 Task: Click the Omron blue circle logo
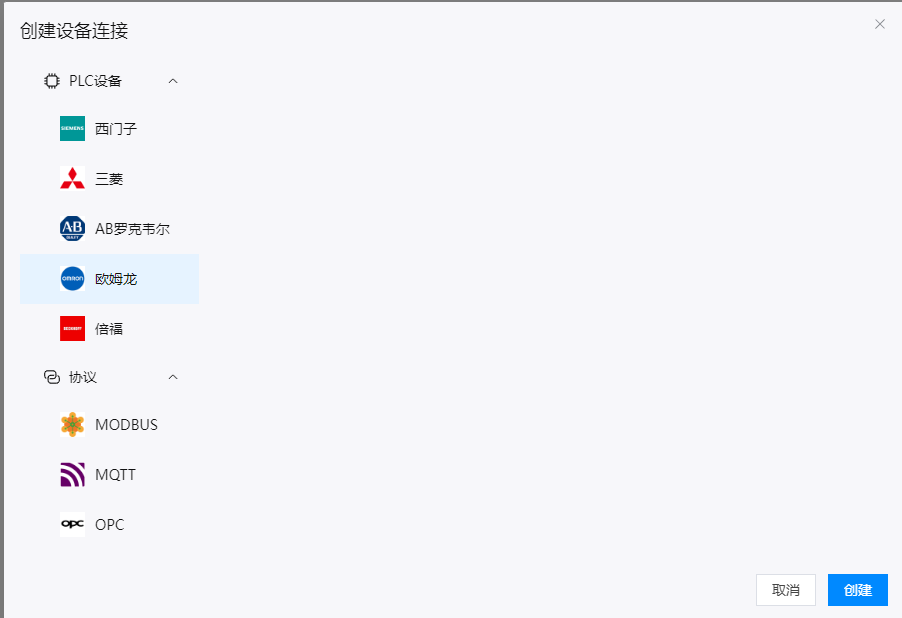pos(72,279)
